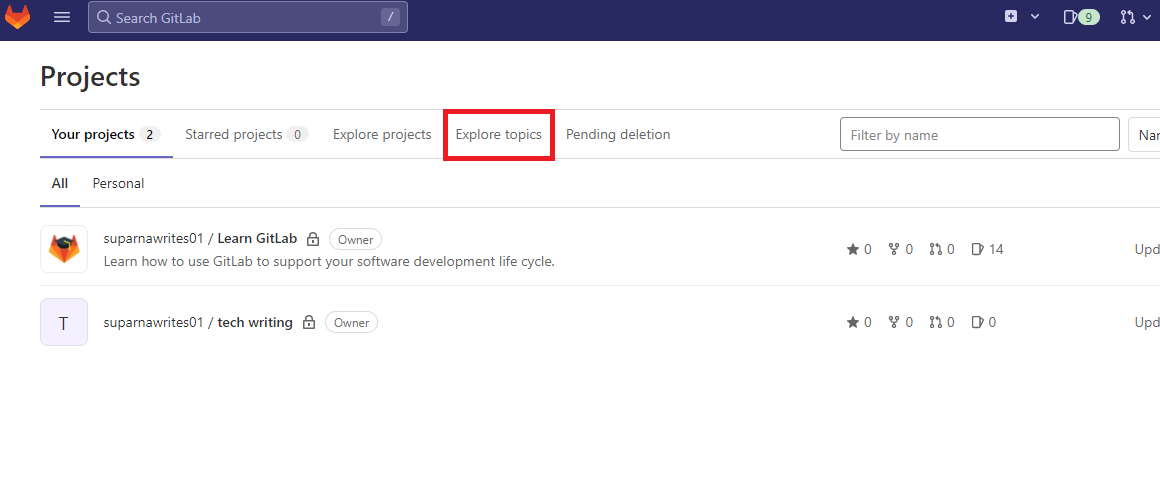Open the tech writing project T avatar

[x=64, y=322]
